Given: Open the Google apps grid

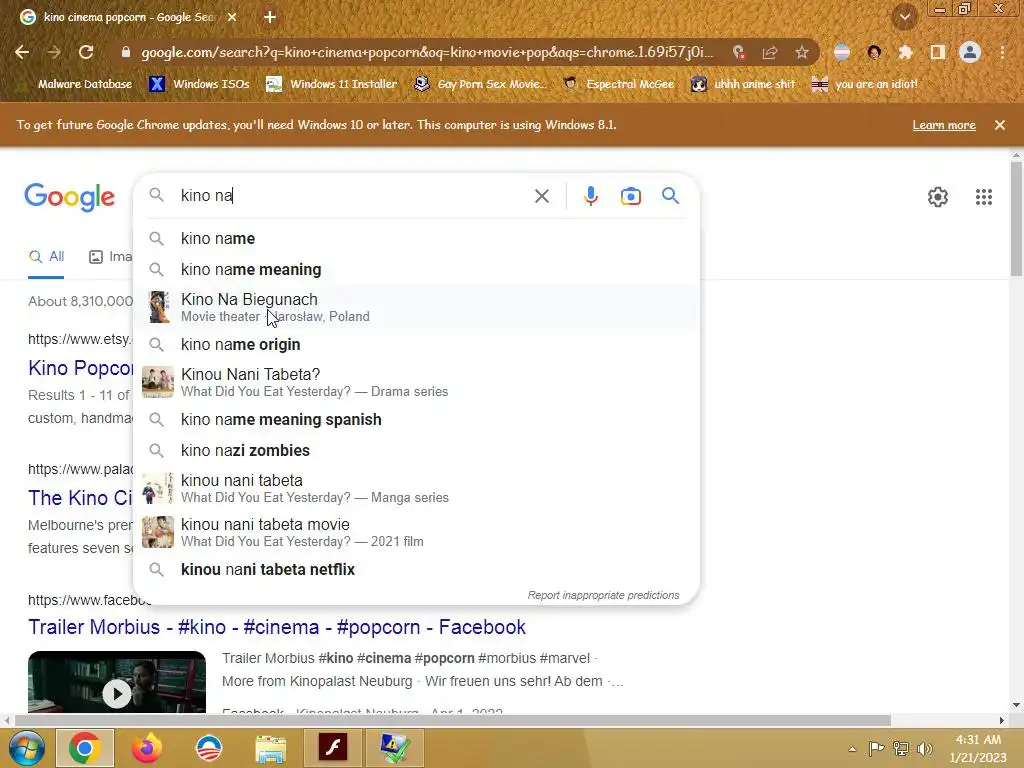Looking at the screenshot, I should coord(984,197).
